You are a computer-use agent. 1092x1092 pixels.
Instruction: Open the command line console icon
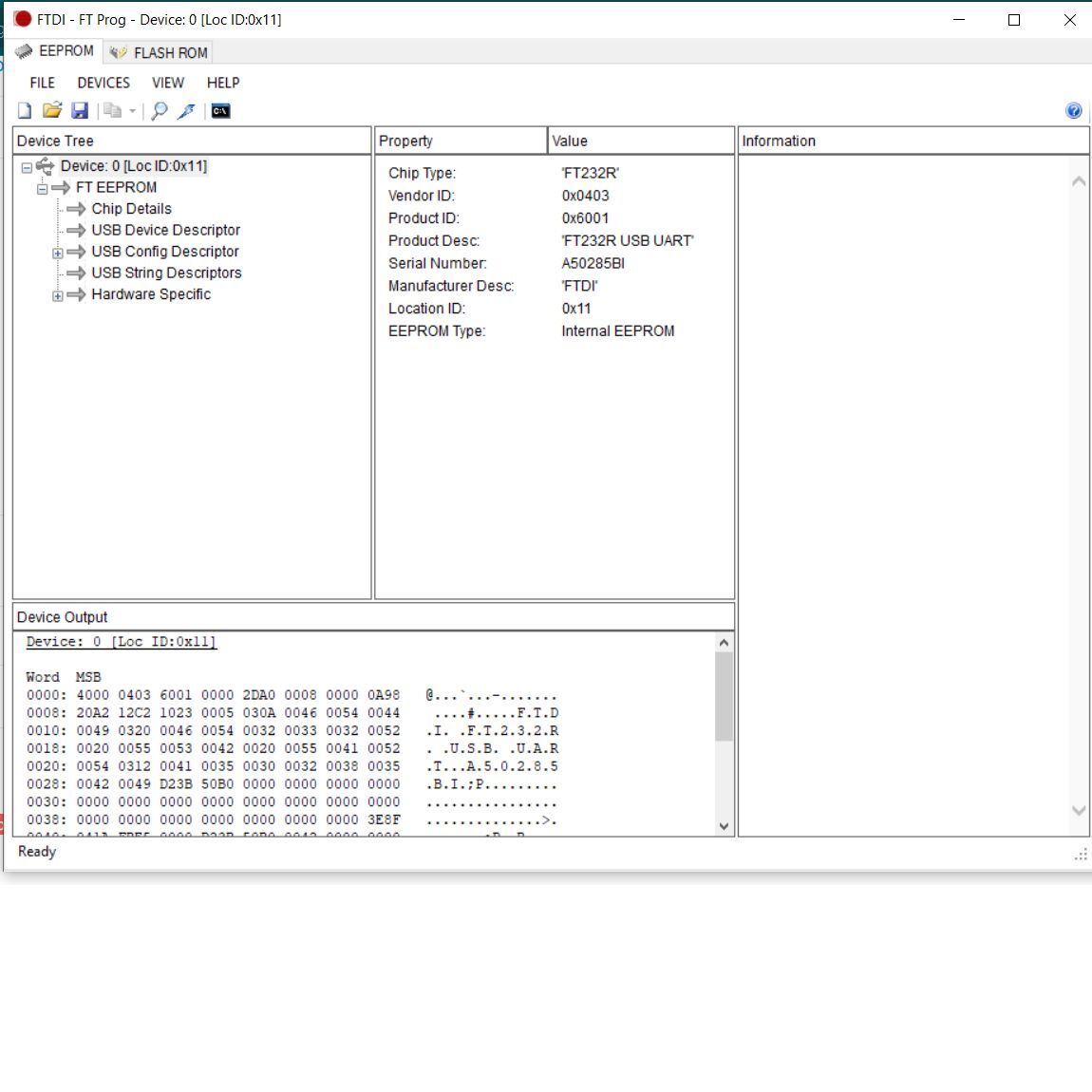click(x=220, y=111)
